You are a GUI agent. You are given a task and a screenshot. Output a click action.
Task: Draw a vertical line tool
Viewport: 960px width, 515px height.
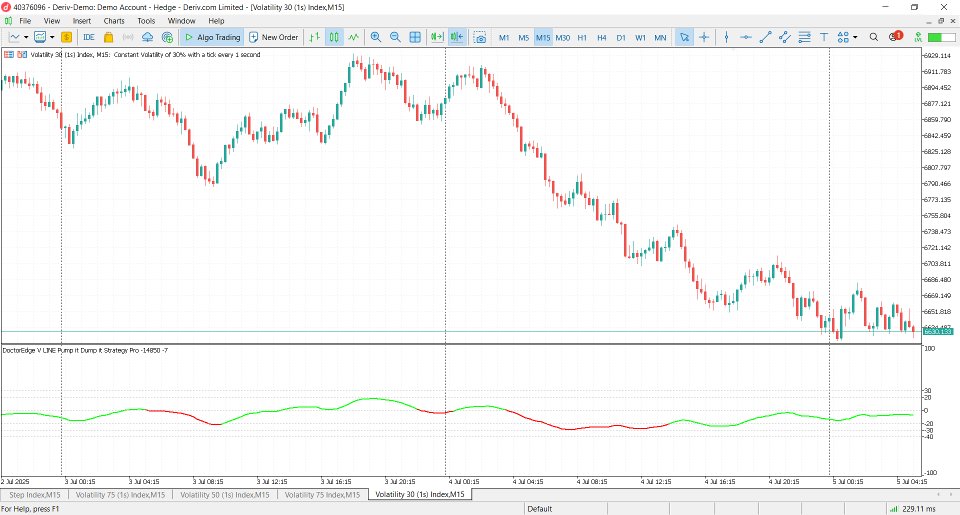coord(726,37)
